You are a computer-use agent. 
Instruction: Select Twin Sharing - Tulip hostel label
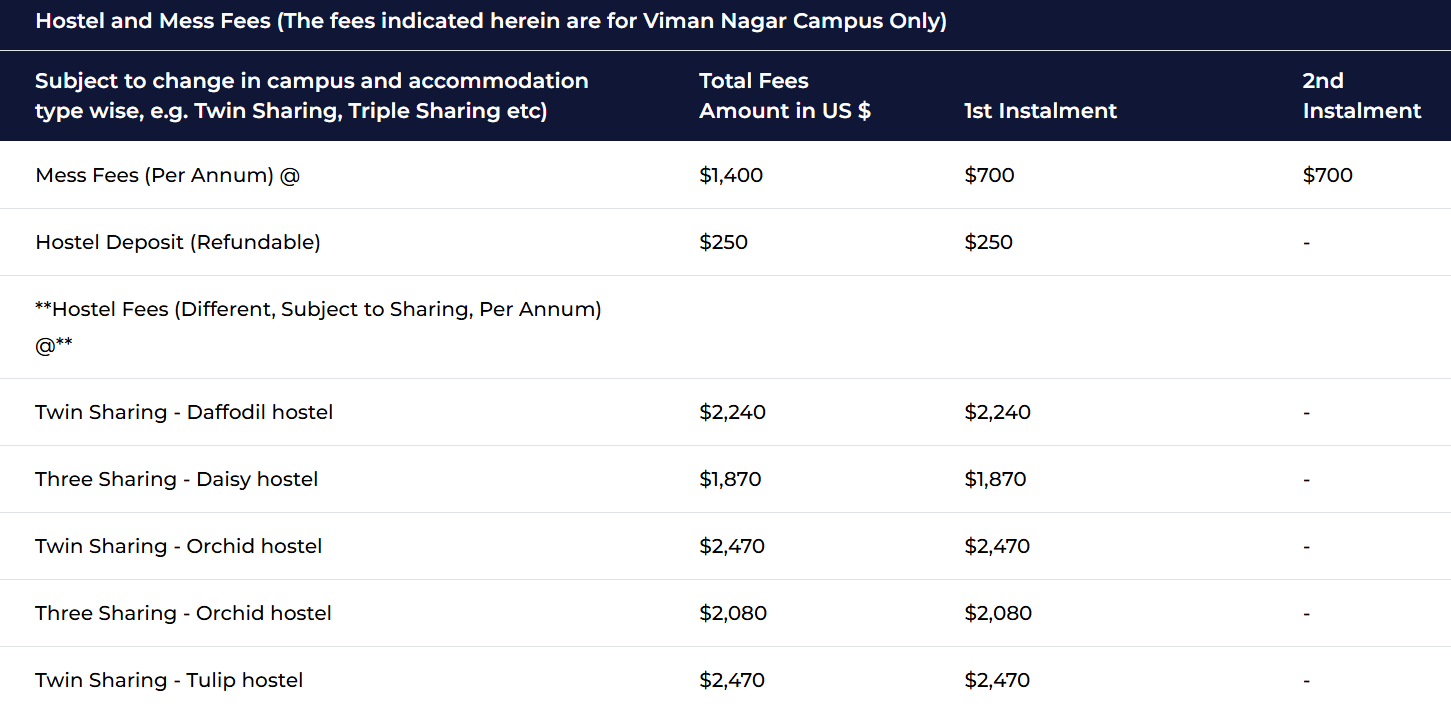(169, 680)
